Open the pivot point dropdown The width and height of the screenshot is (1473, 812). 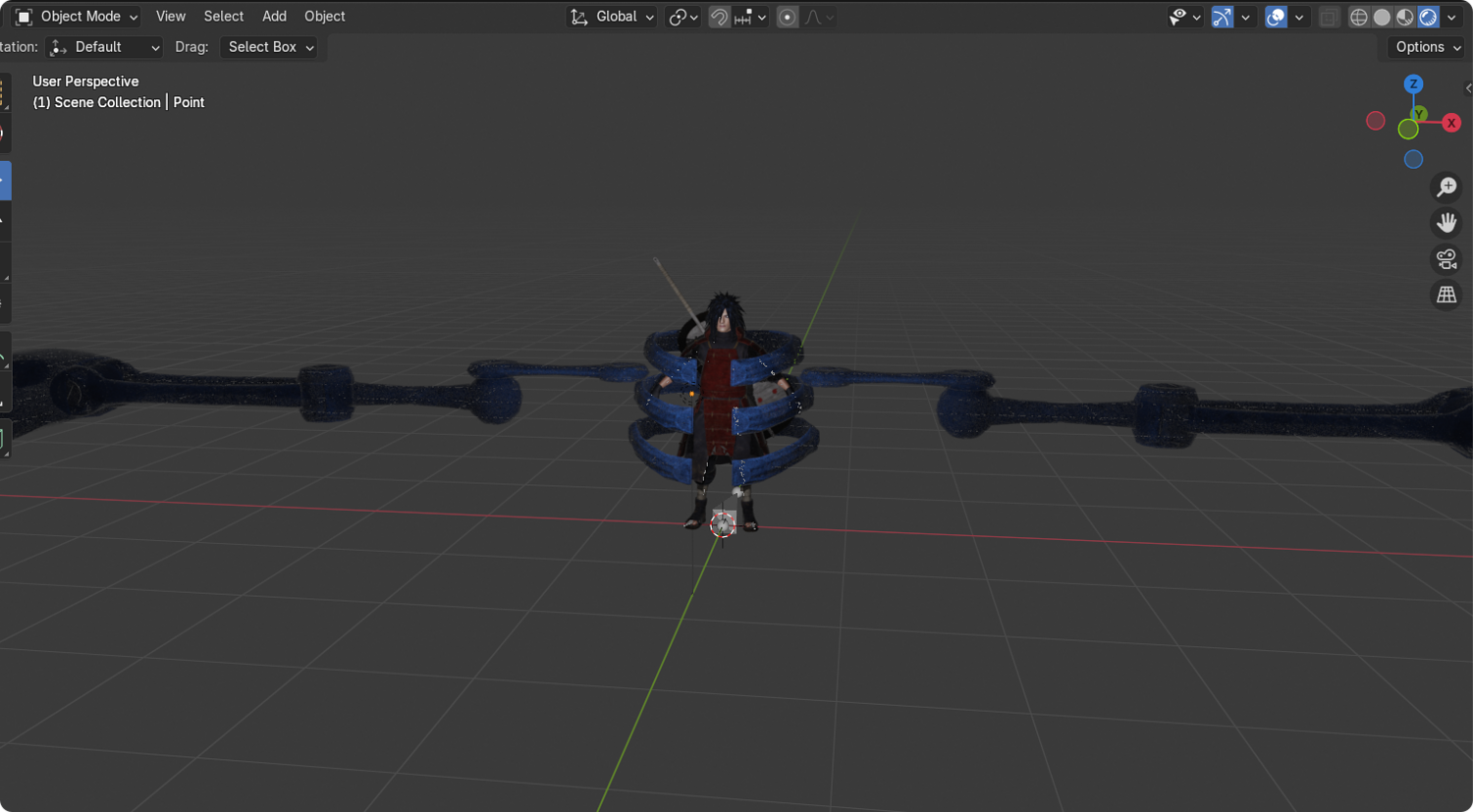(x=682, y=17)
